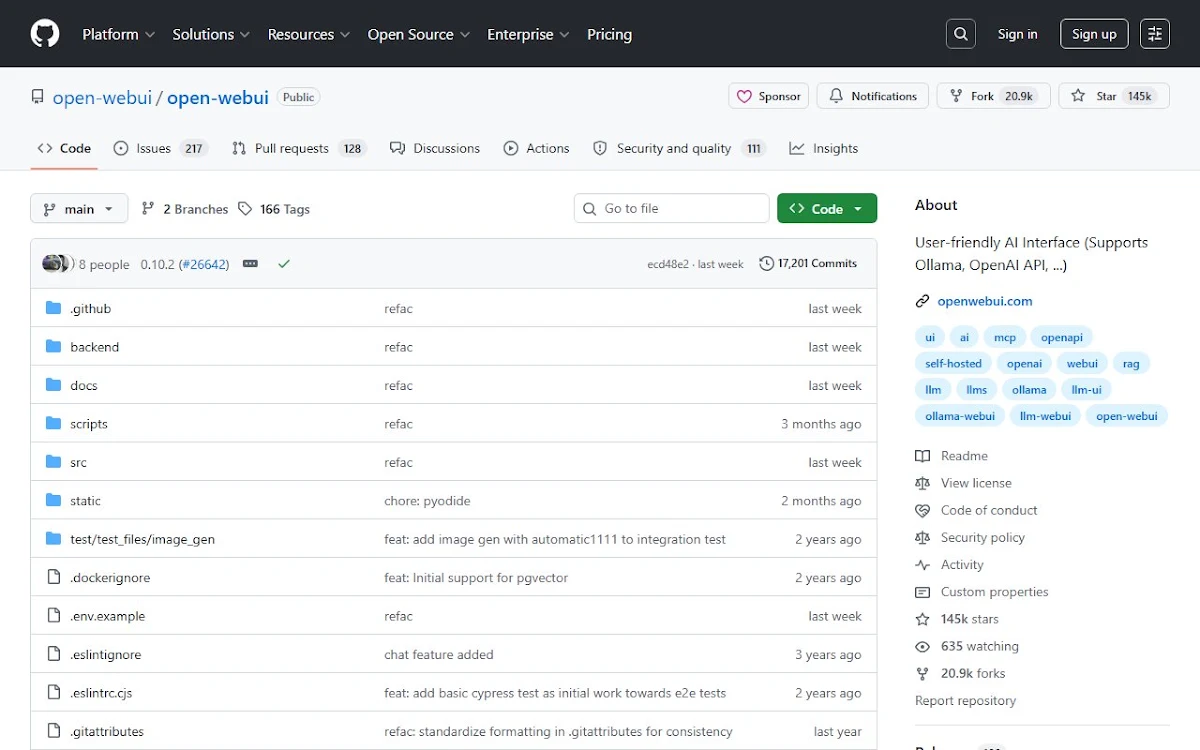Expand the Resources menu

(x=309, y=34)
